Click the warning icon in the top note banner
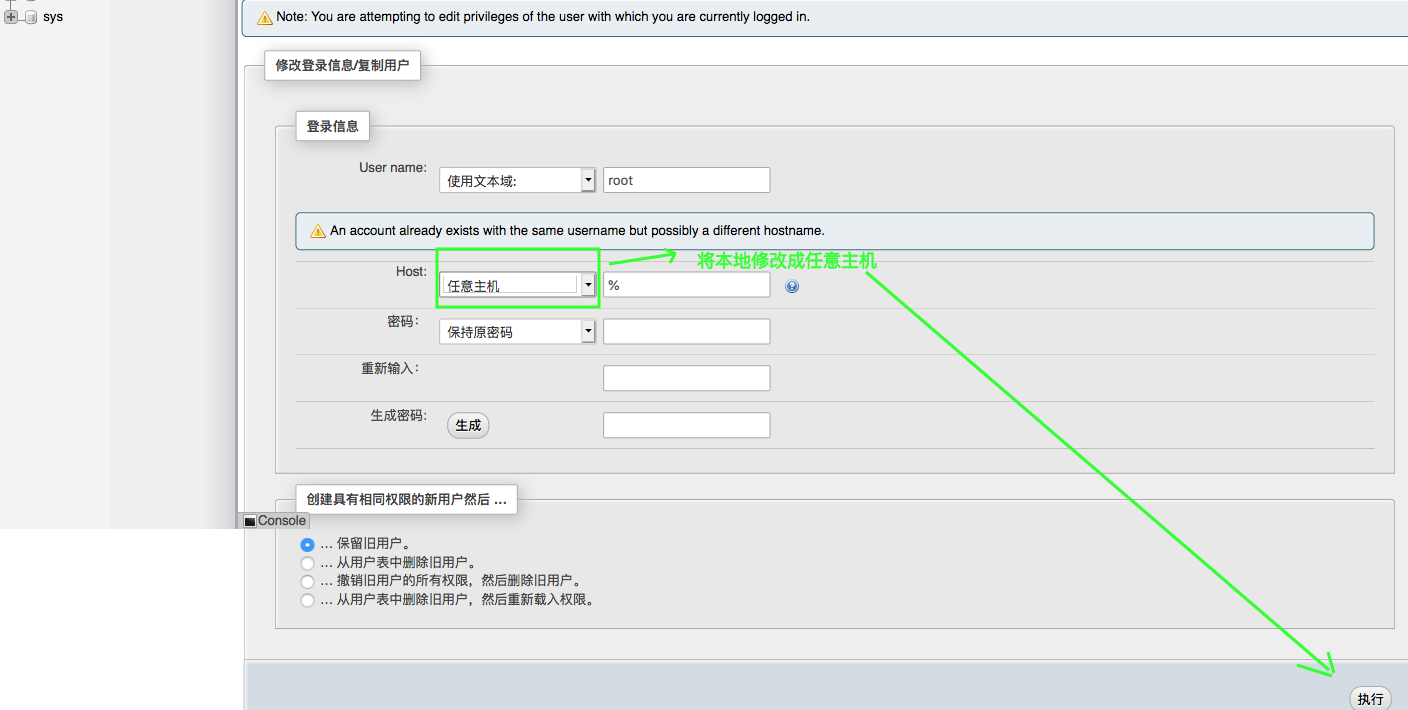Image resolution: width=1408 pixels, height=710 pixels. click(x=265, y=17)
